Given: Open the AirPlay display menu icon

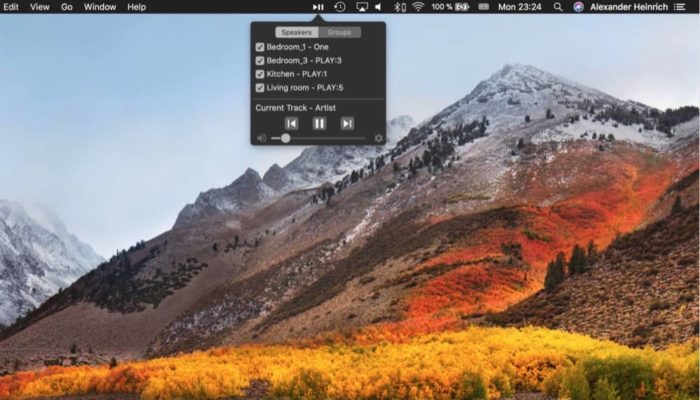Looking at the screenshot, I should point(362,7).
